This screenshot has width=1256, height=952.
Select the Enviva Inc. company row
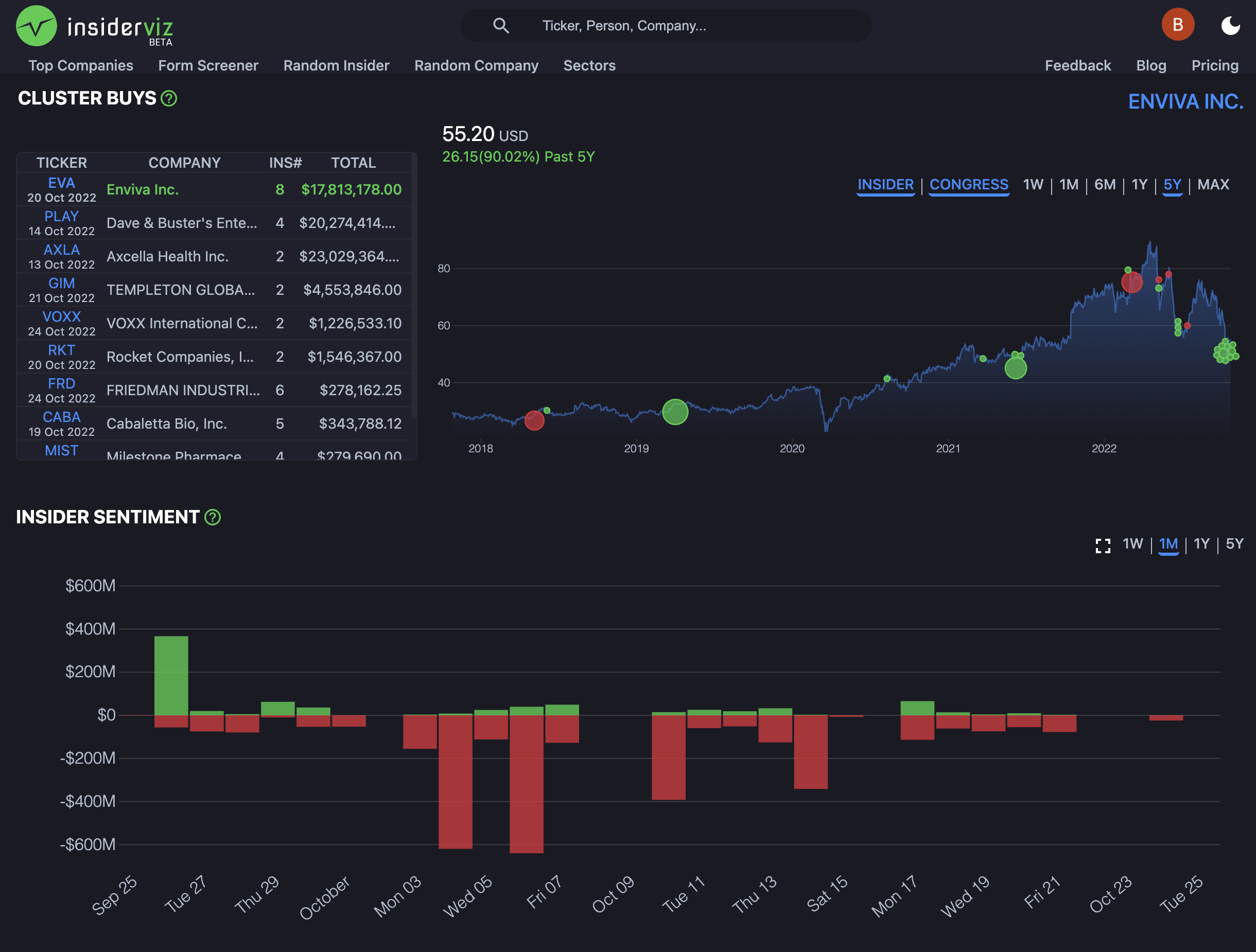[214, 189]
